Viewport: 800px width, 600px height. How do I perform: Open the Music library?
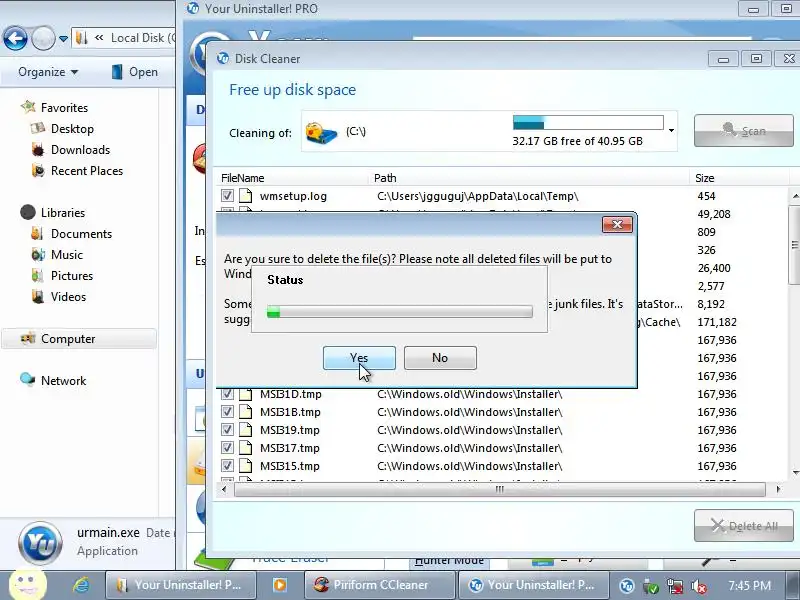(66, 255)
